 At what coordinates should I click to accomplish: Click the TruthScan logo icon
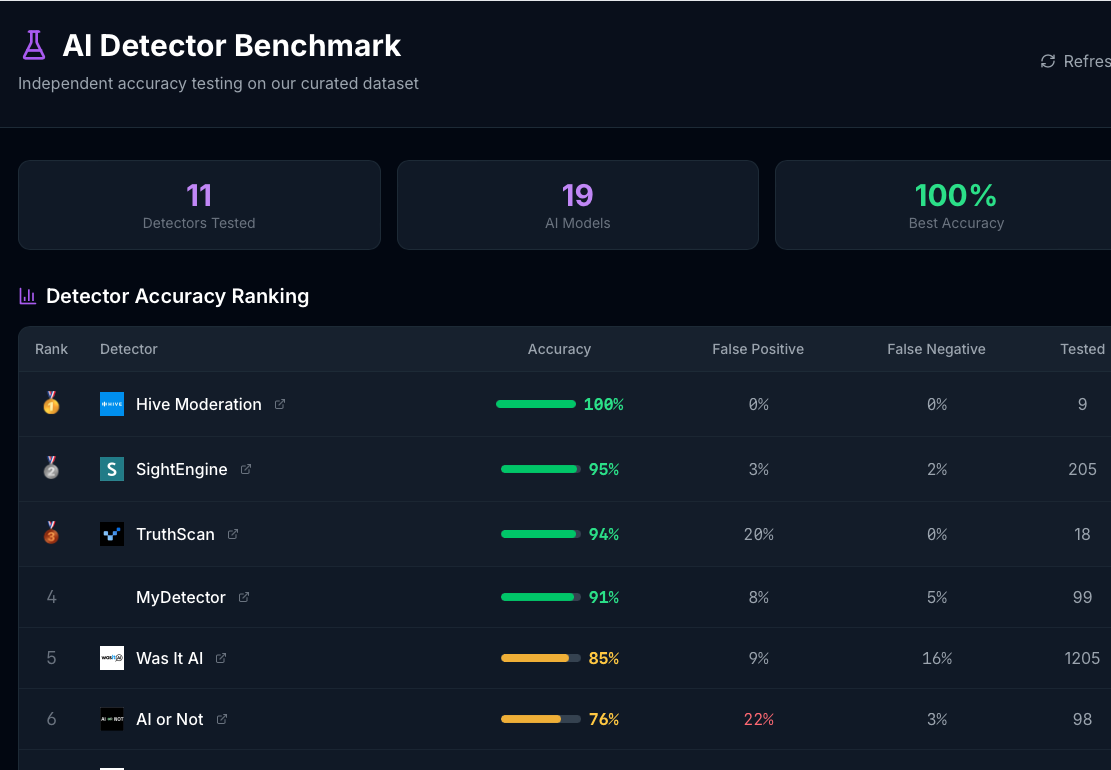point(112,533)
